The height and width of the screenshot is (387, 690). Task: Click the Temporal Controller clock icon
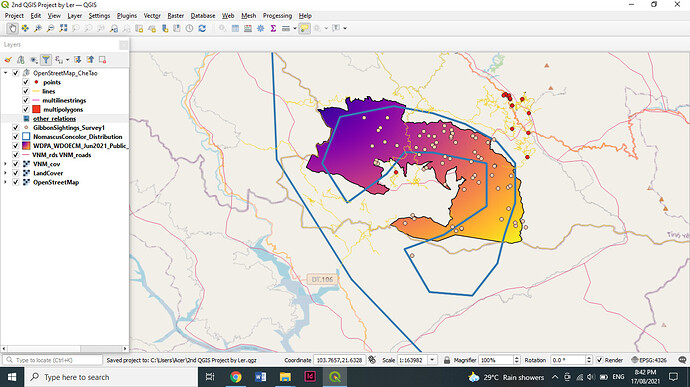point(189,29)
